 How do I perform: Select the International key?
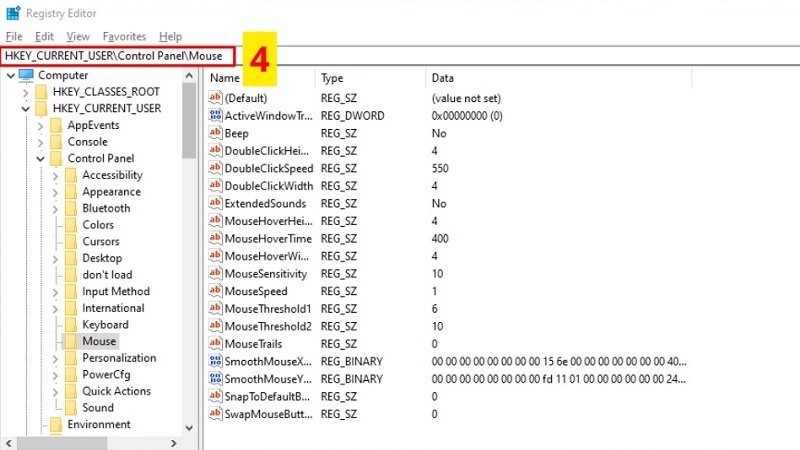pos(113,308)
